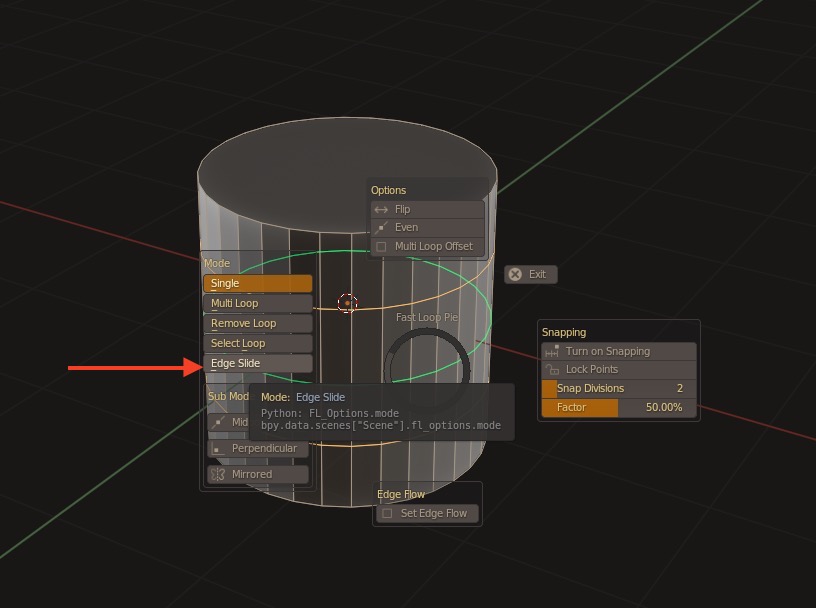Toggle Lock Points
Screen dimensions: 816x608
click(619, 370)
